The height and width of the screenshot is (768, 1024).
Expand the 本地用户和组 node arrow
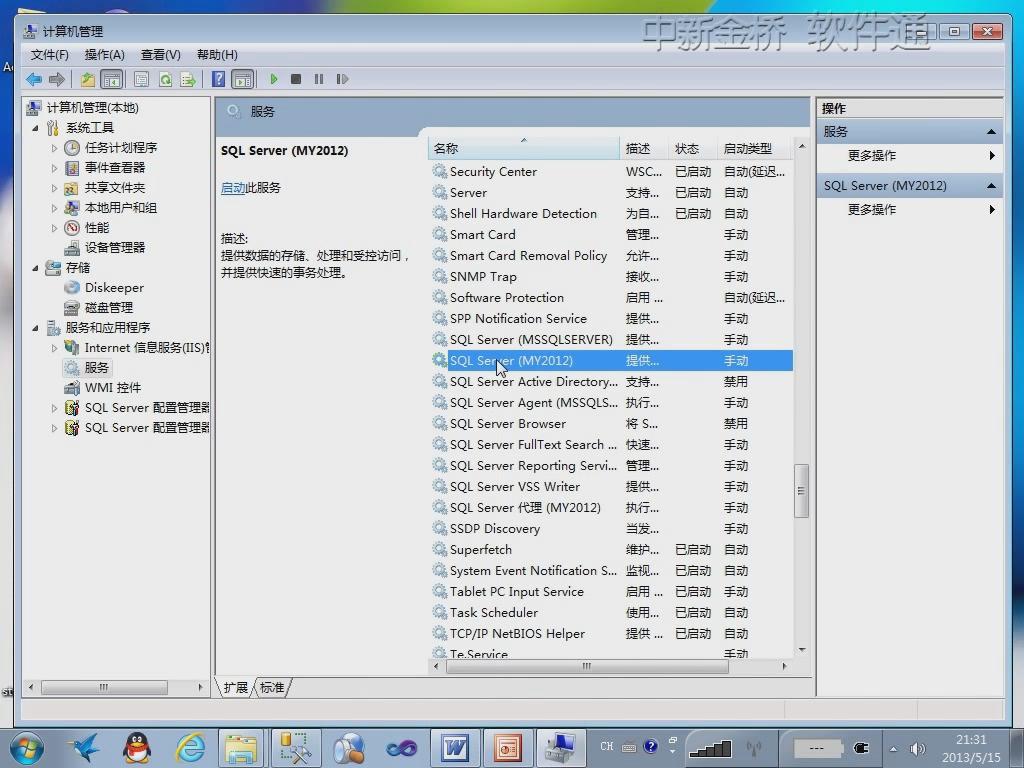coord(54,208)
